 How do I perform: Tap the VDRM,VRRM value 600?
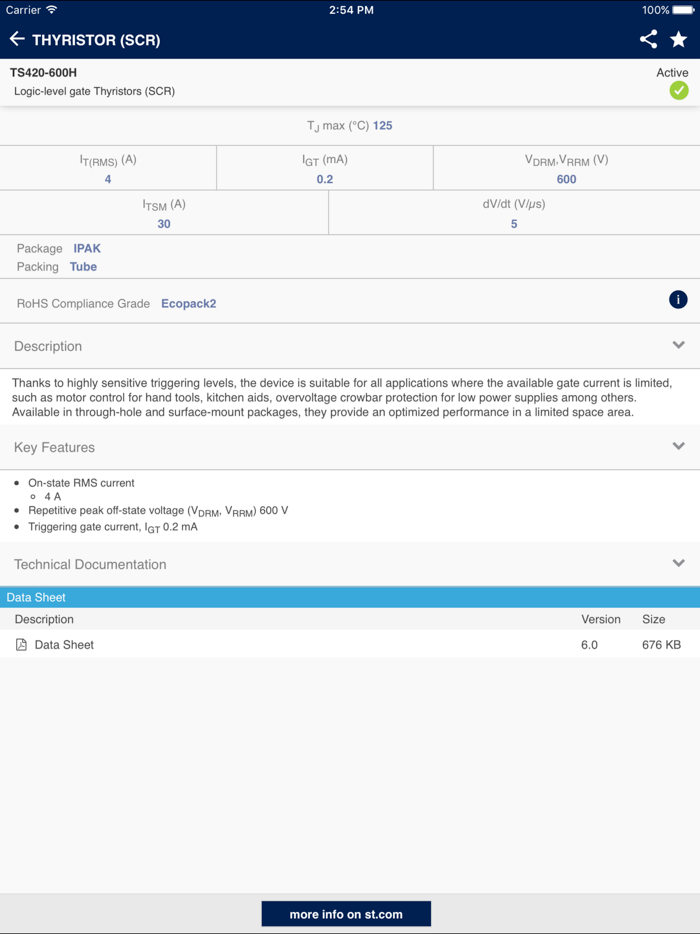(566, 179)
